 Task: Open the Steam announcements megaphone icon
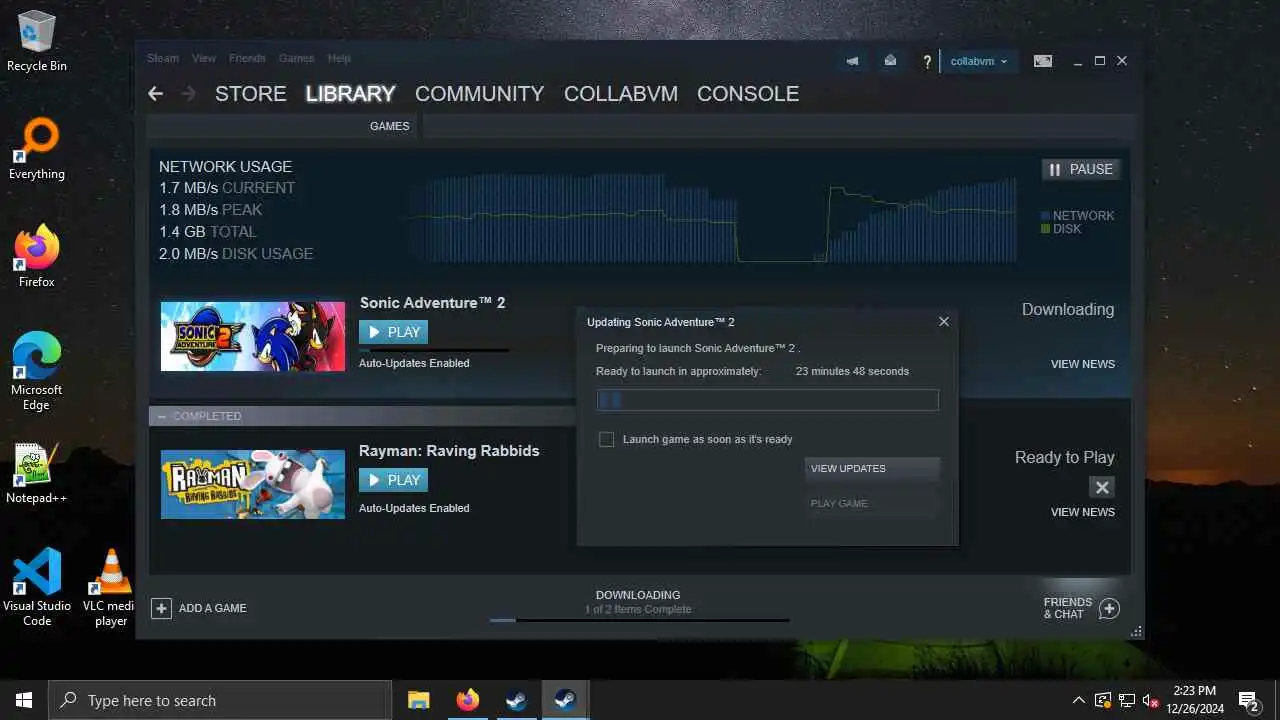click(x=852, y=61)
